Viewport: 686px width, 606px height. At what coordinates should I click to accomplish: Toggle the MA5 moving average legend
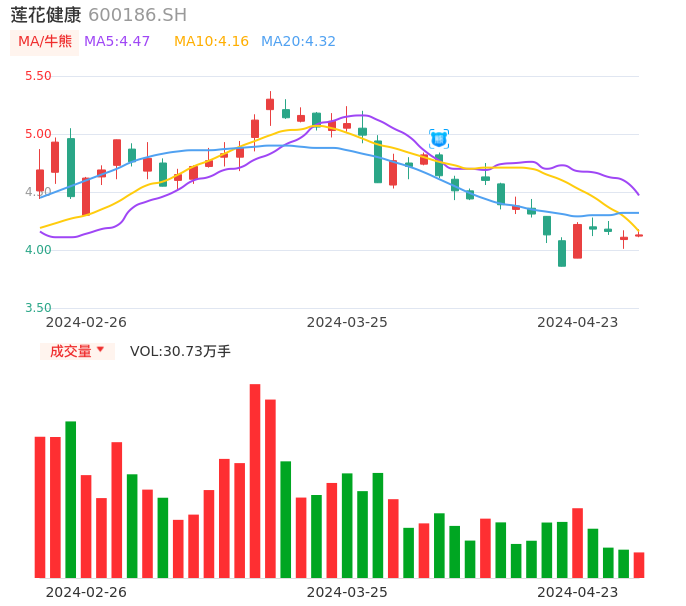click(x=117, y=42)
